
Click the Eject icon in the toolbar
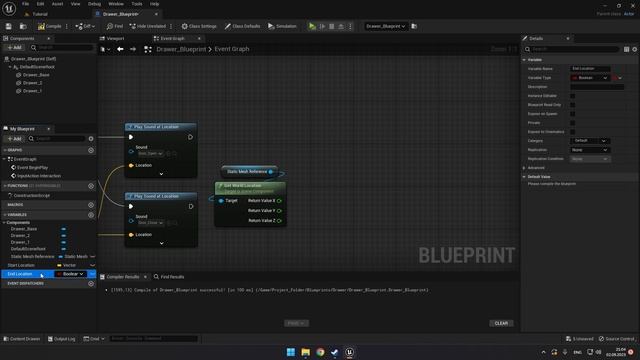tap(341, 26)
